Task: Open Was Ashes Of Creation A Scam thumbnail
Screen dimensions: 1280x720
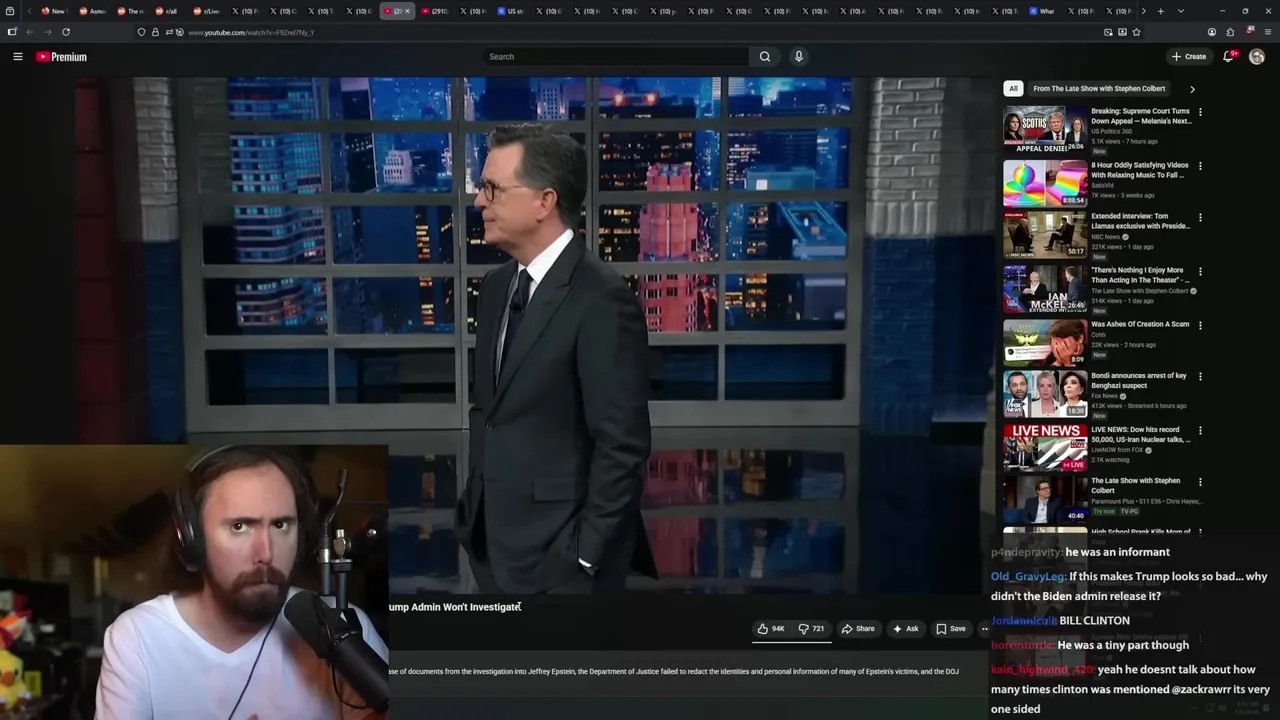Action: (1045, 342)
